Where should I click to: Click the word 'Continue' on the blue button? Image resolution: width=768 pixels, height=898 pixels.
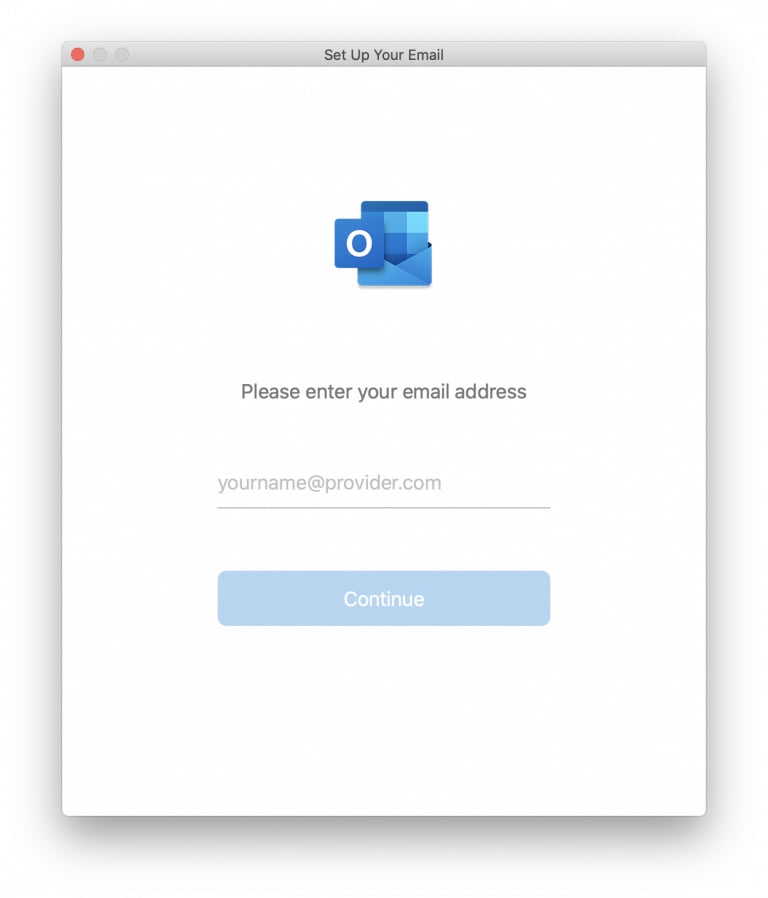384,599
